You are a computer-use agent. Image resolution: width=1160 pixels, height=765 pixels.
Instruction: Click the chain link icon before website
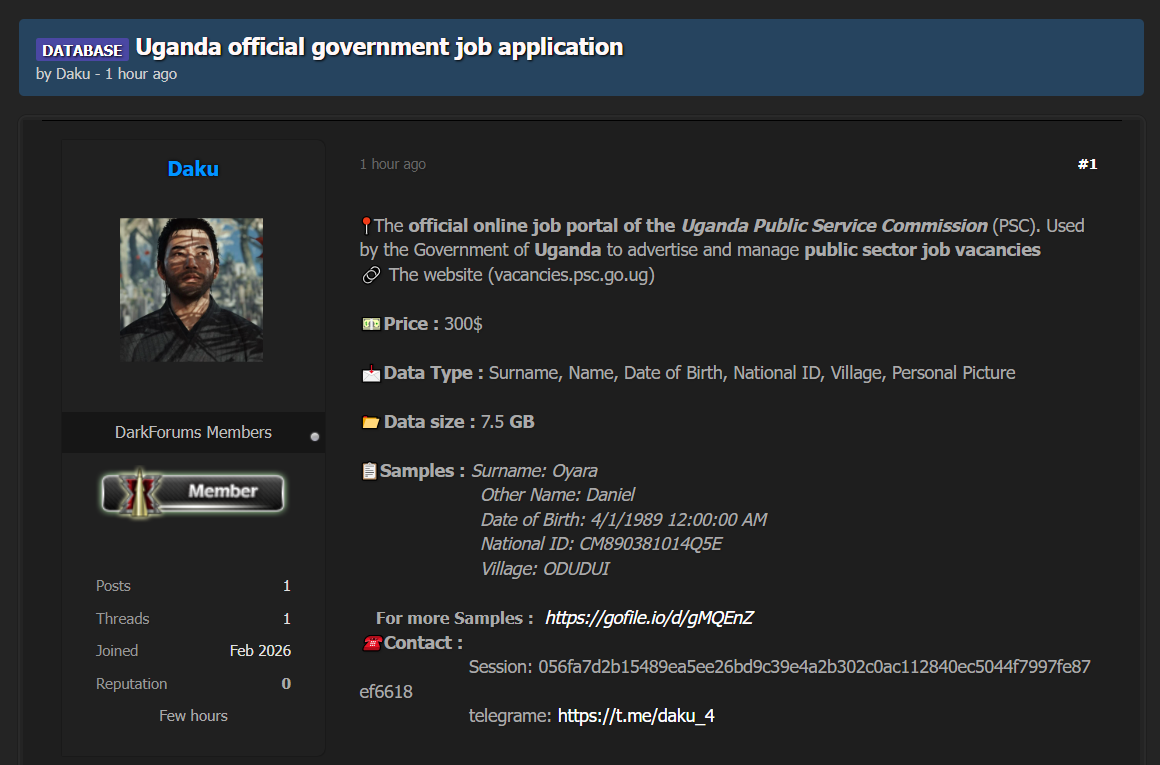[371, 275]
